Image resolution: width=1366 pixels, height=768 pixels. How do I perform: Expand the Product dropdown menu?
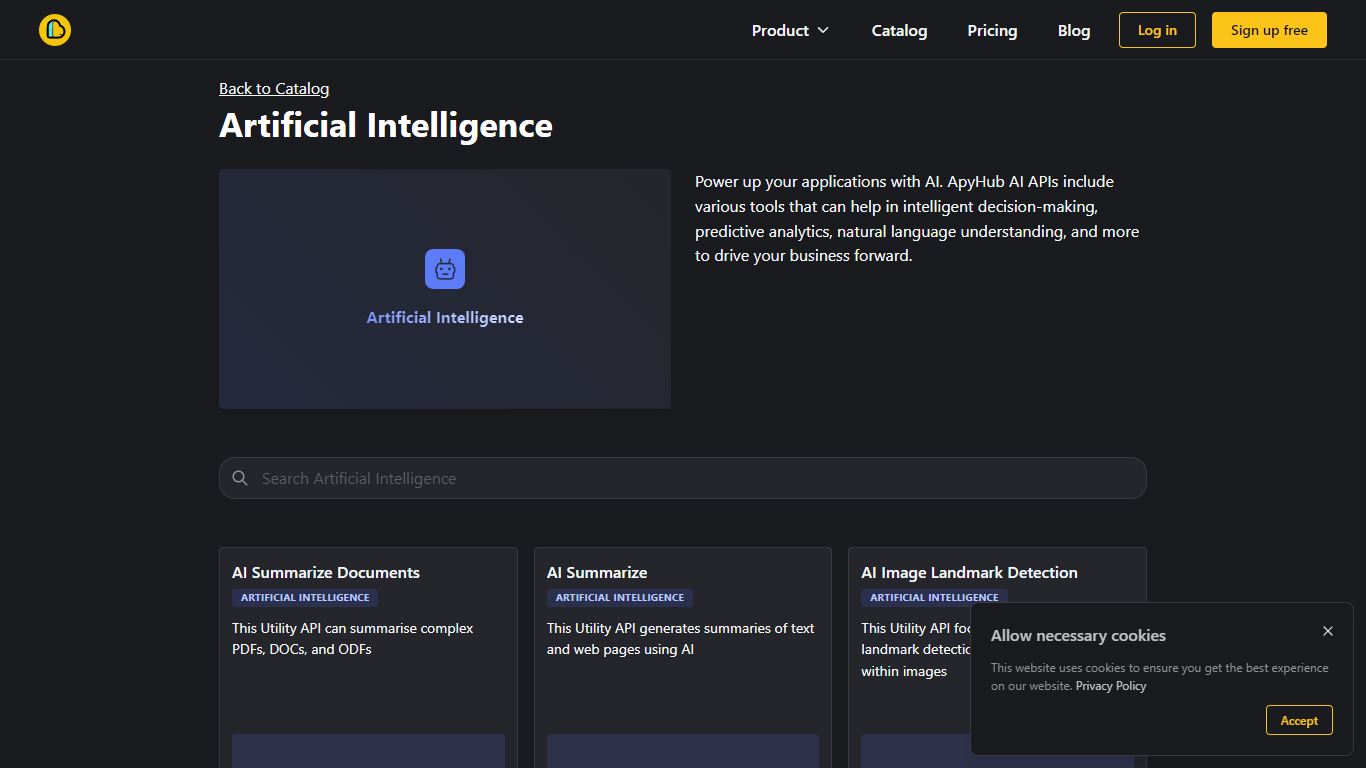[790, 31]
